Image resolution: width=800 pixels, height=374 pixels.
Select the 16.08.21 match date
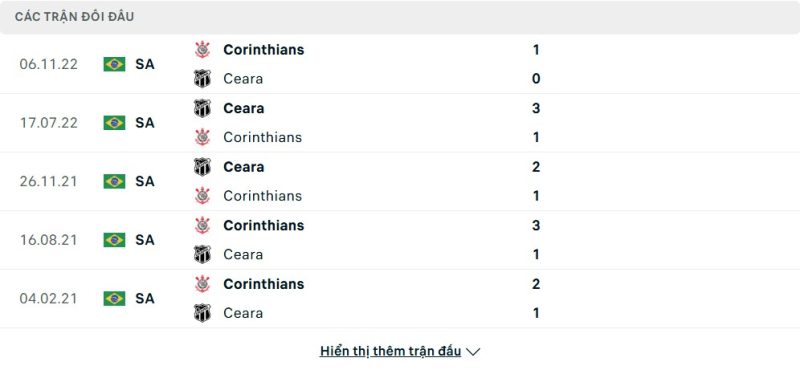48,240
